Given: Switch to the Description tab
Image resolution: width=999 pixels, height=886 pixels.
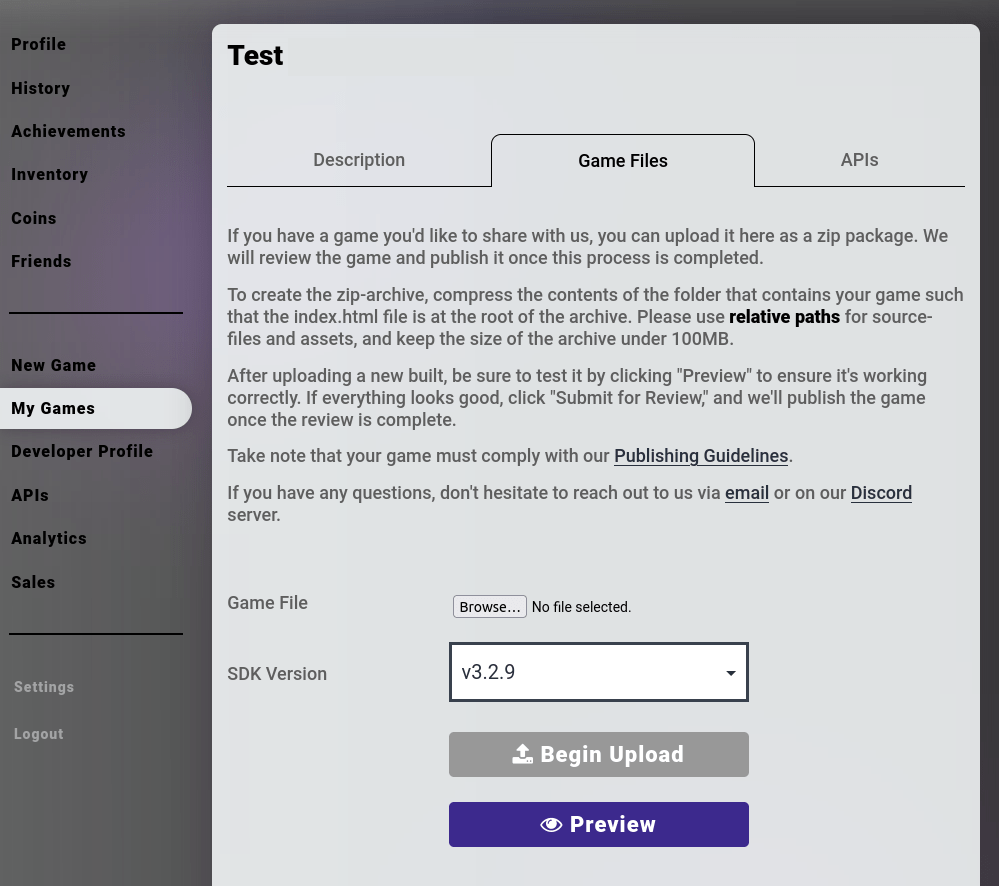Looking at the screenshot, I should (x=359, y=160).
